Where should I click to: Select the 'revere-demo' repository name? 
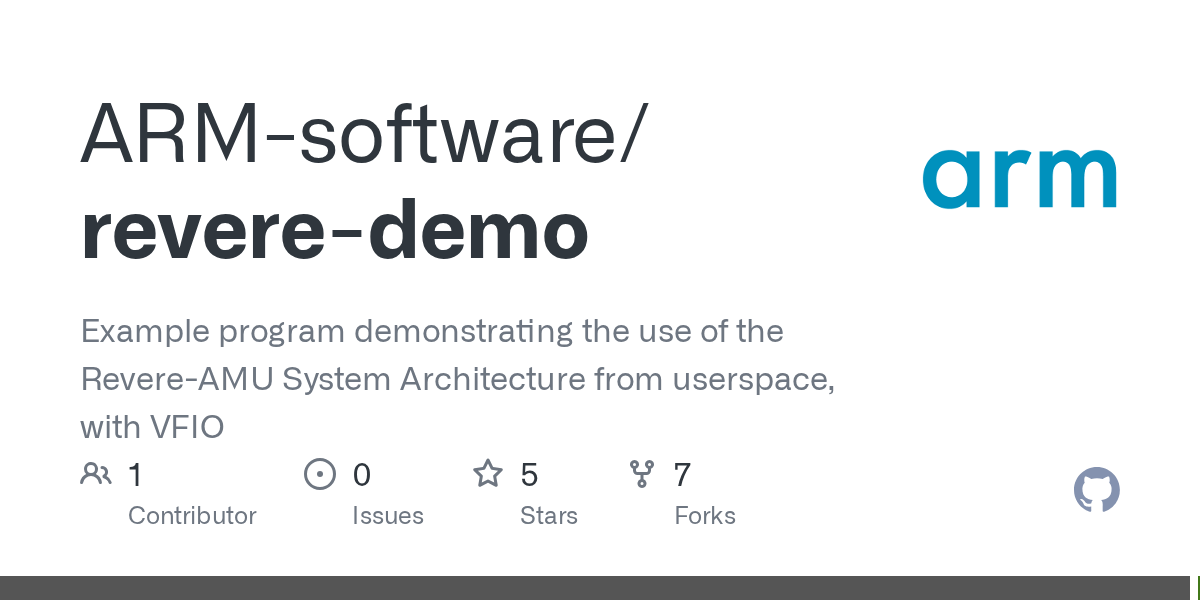[334, 229]
